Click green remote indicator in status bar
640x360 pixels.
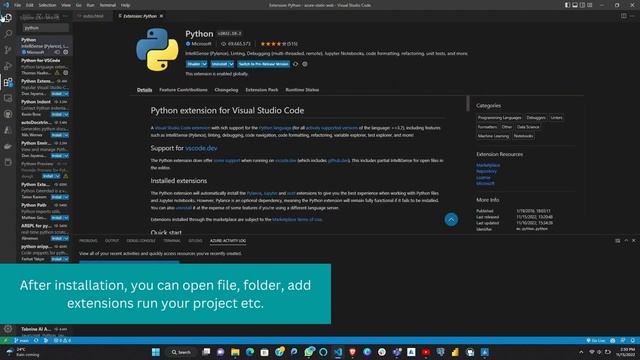5,340
